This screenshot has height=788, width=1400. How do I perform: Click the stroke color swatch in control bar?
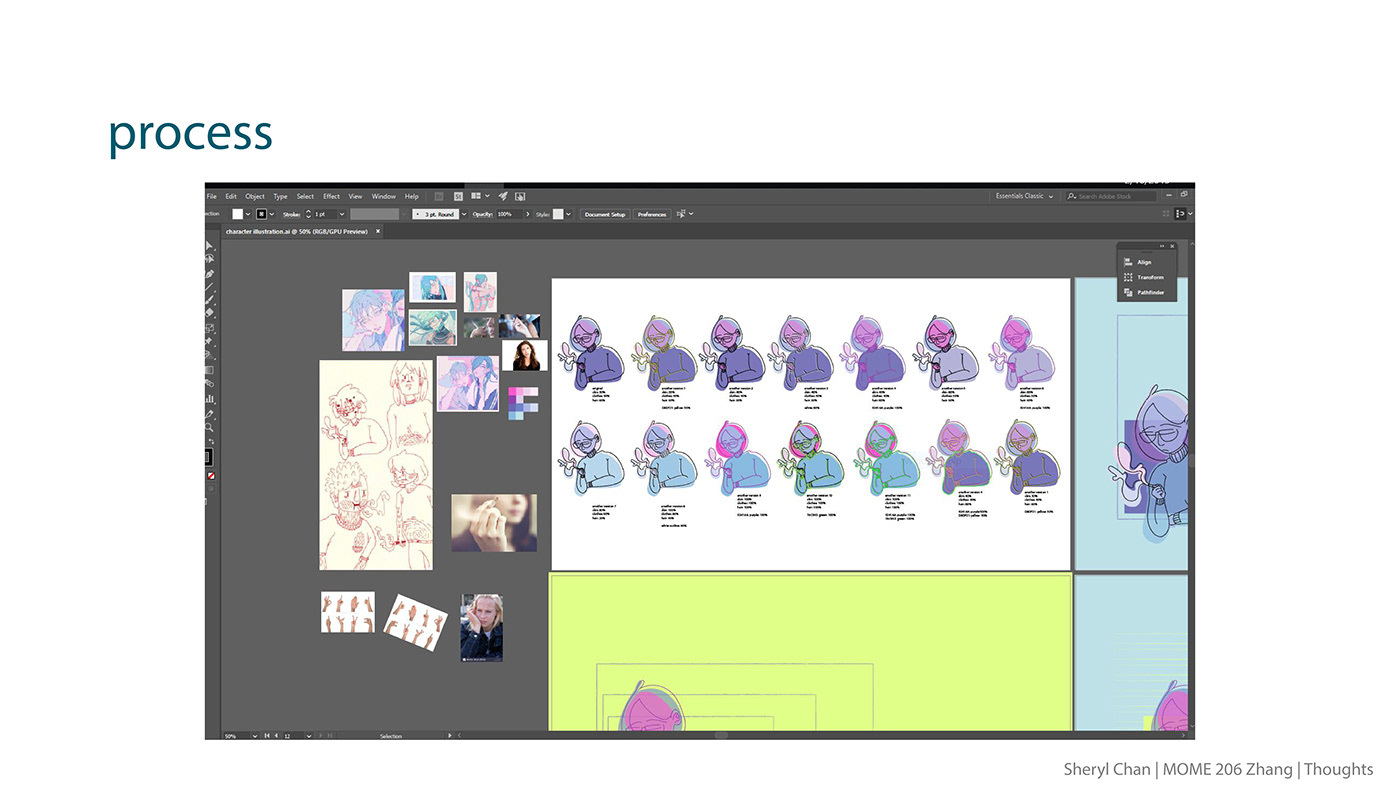pyautogui.click(x=260, y=214)
